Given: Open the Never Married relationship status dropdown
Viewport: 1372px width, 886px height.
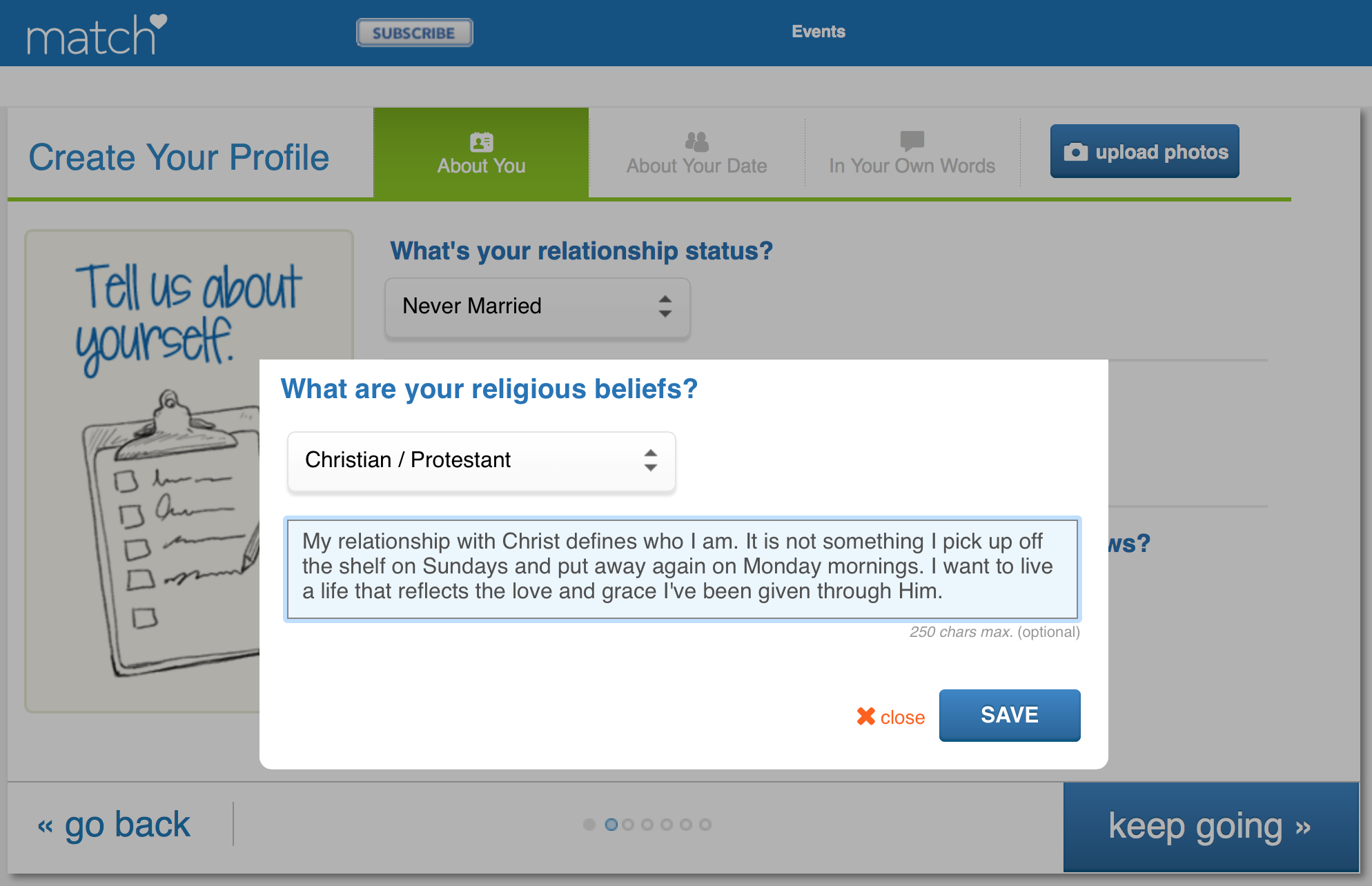Looking at the screenshot, I should click(x=537, y=307).
